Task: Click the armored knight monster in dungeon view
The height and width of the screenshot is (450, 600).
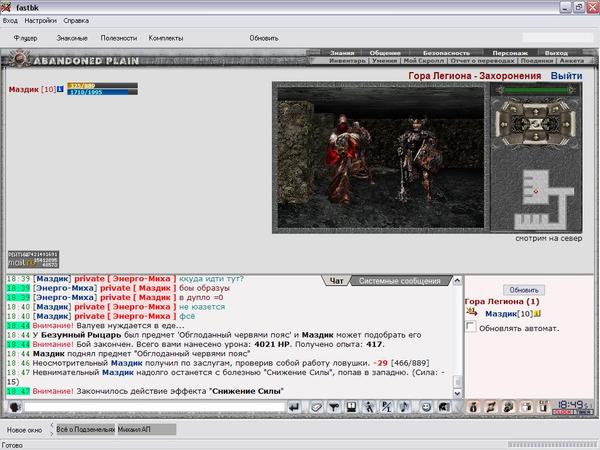Action: pyautogui.click(x=419, y=159)
